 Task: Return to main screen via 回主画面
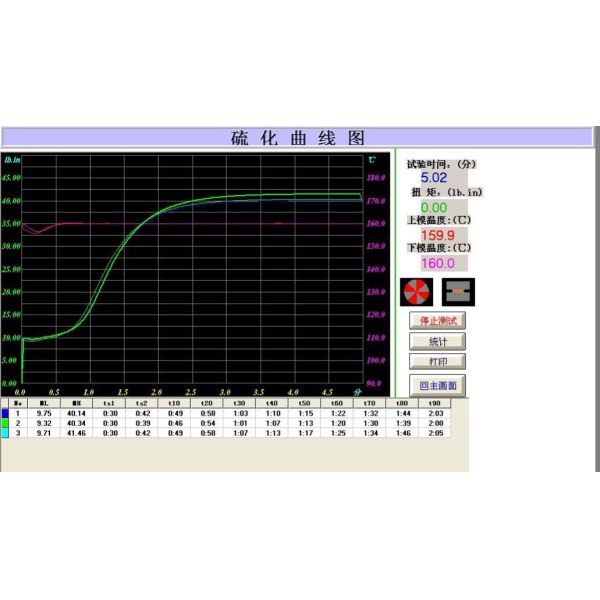(x=437, y=385)
